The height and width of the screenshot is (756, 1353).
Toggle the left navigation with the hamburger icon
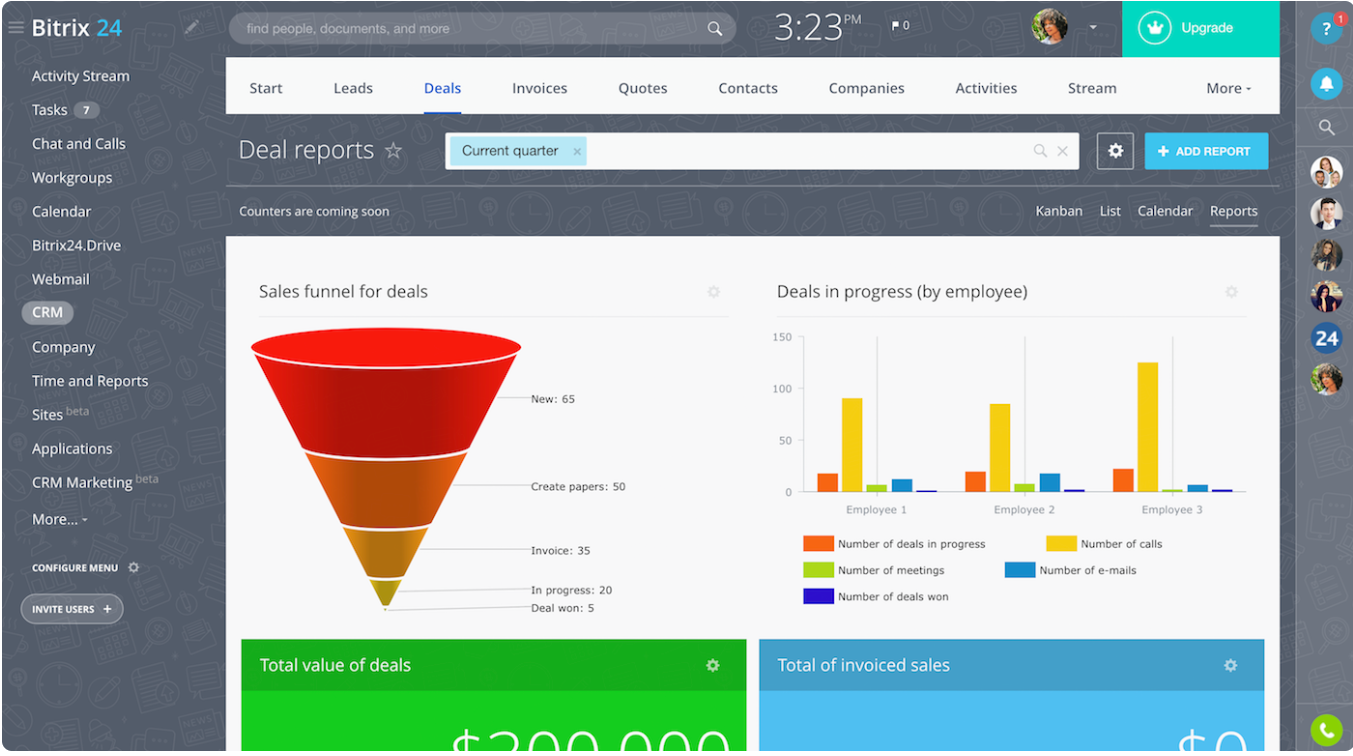[x=15, y=27]
